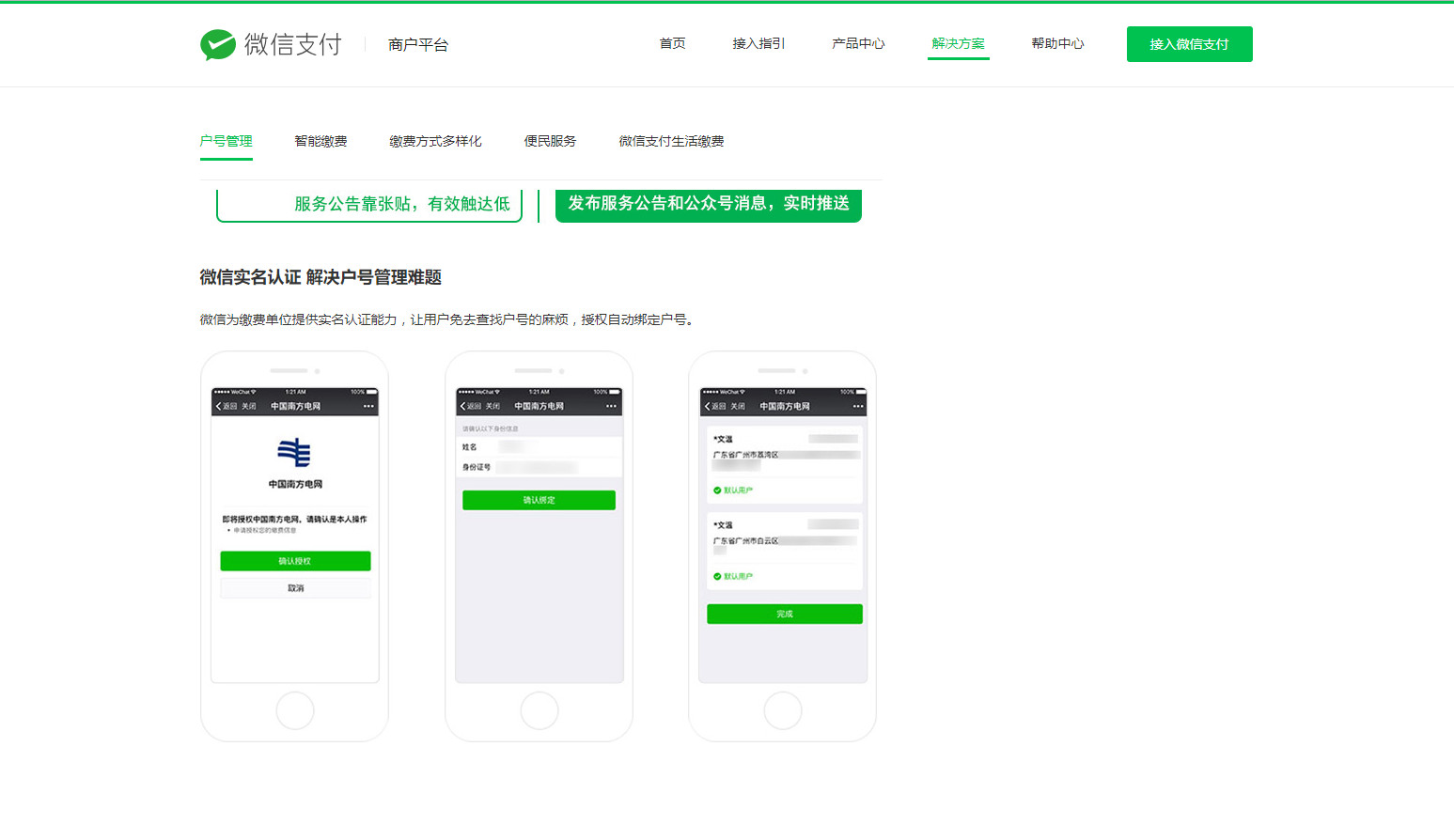Click the 广东省广州市白云区 address text
Screen dimensions: 1454x840
(x=745, y=541)
